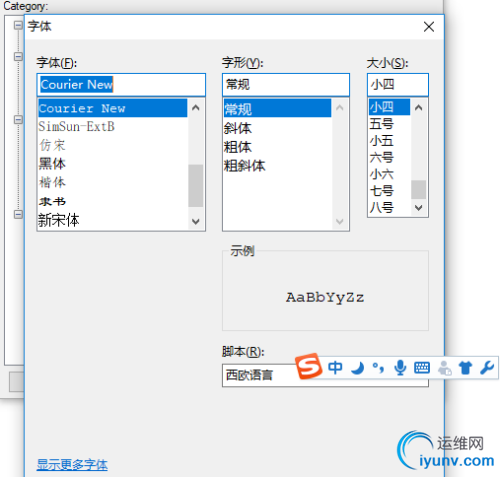Select Courier New in font list
Viewport: 500px width, 477px height.
(113, 108)
